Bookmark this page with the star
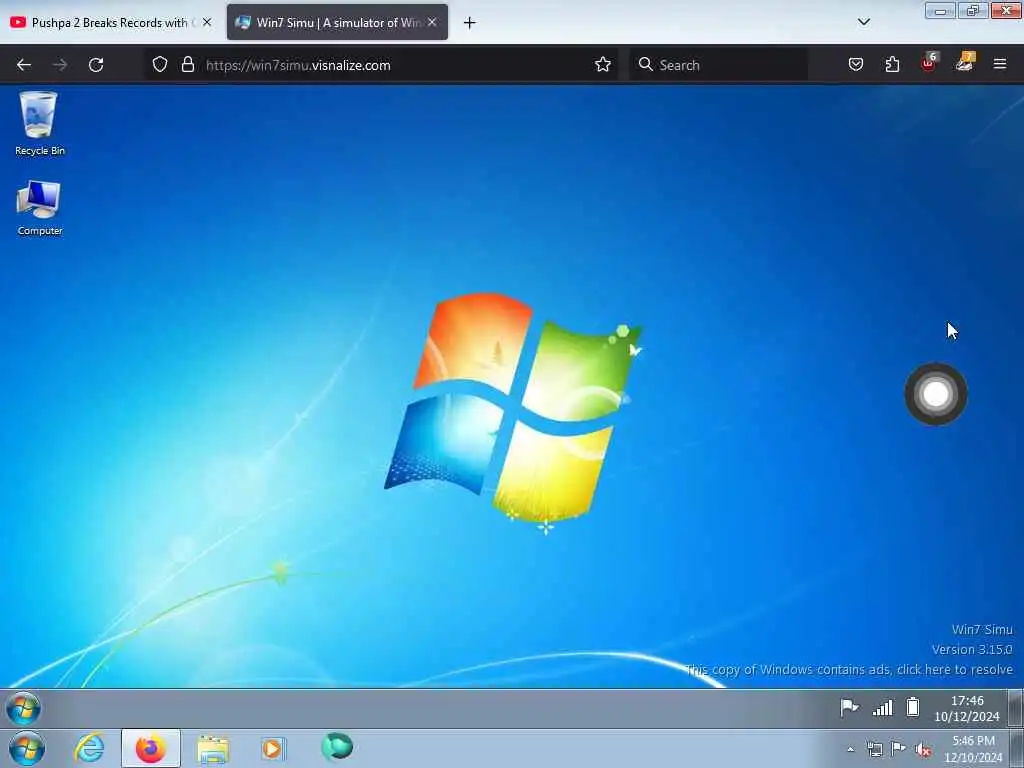Screen dimensions: 1024x768 603,65
